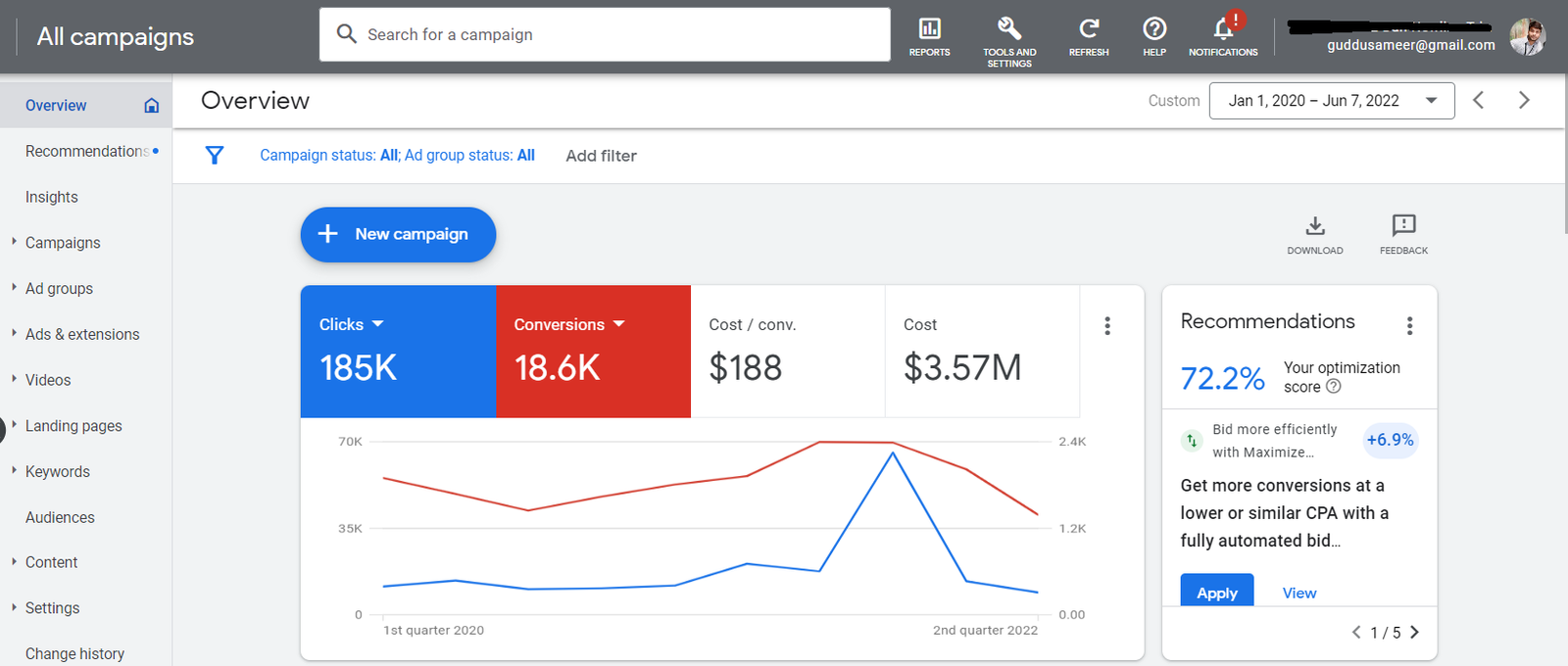The height and width of the screenshot is (666, 1568).
Task: Click the Download icon above the chart
Action: (1315, 227)
